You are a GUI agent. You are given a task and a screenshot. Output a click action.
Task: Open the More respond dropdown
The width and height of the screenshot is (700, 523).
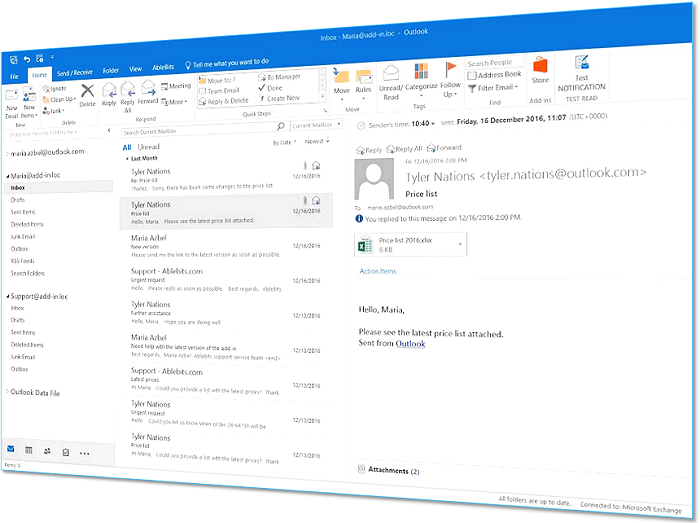click(174, 102)
